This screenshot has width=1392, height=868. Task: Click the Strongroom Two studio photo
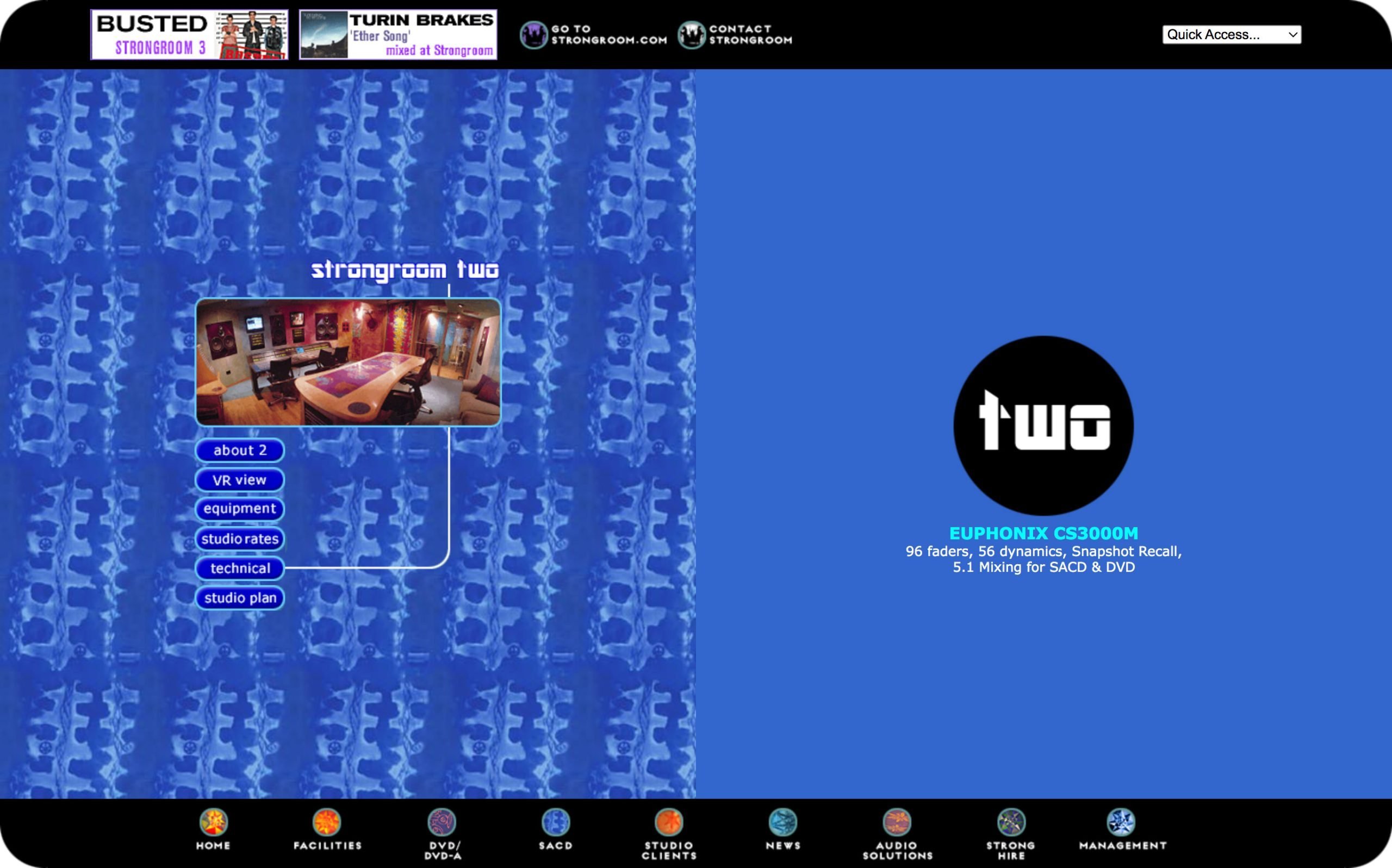tap(348, 362)
